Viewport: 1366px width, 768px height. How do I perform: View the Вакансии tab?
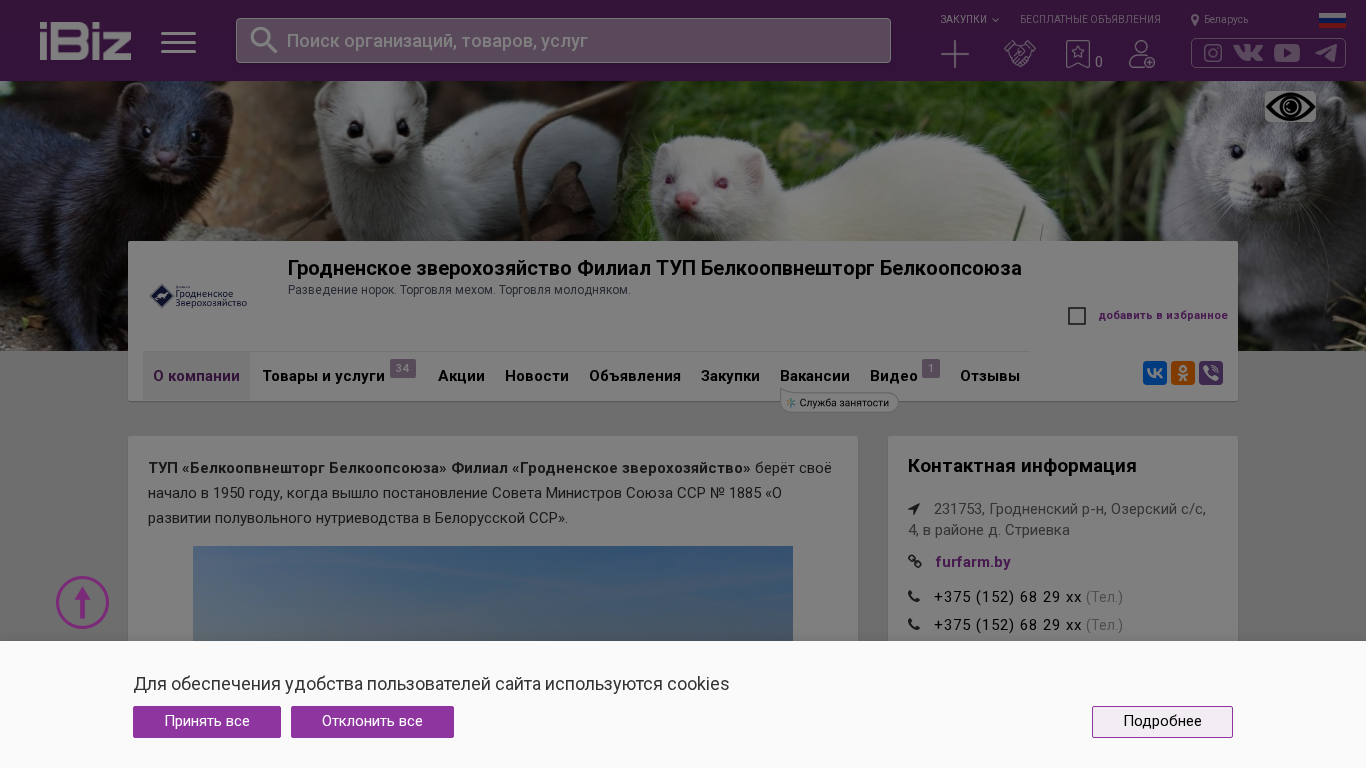click(815, 376)
